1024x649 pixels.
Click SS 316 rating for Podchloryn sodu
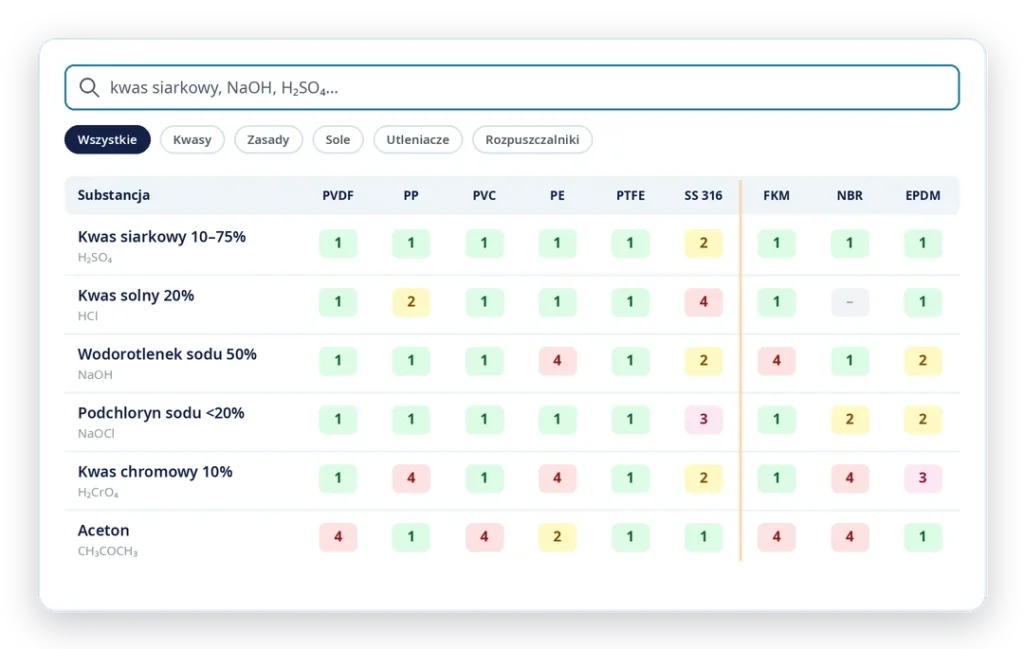[x=703, y=419]
